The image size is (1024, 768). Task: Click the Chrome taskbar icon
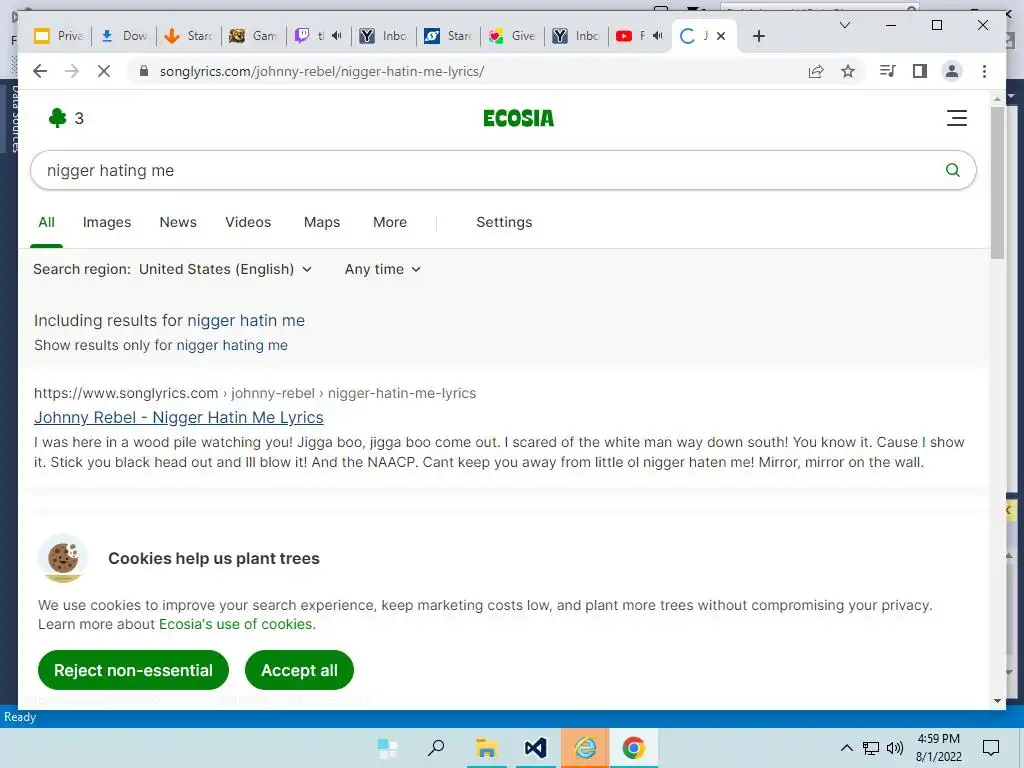pos(633,748)
